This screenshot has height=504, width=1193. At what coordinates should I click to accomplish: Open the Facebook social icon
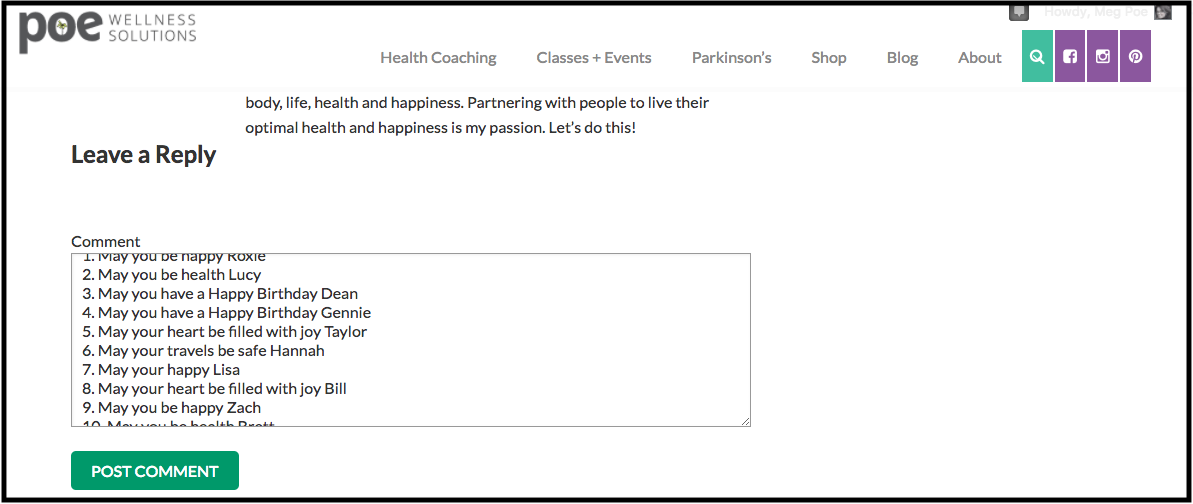(1070, 56)
